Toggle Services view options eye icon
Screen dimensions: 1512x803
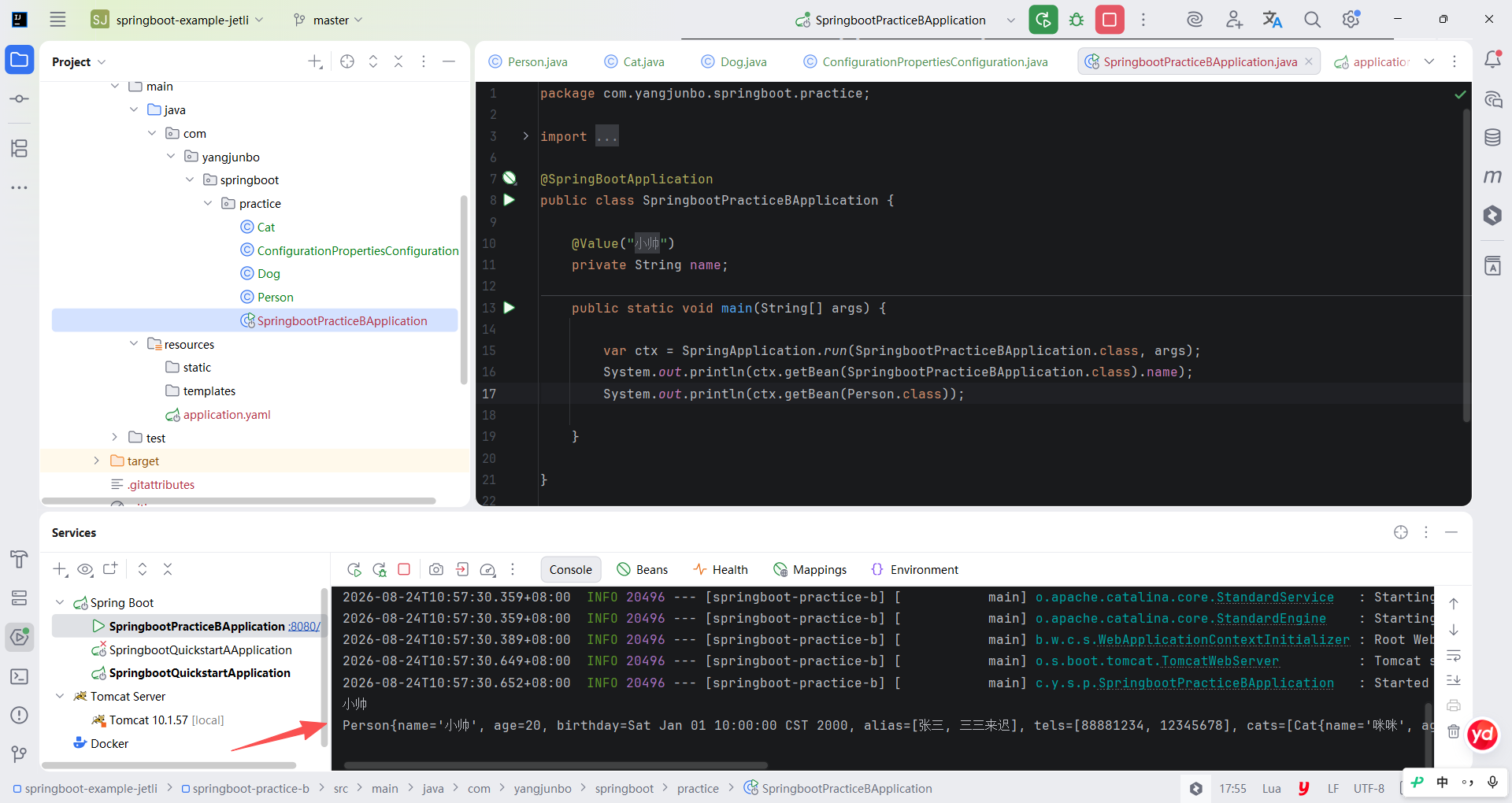coord(86,569)
